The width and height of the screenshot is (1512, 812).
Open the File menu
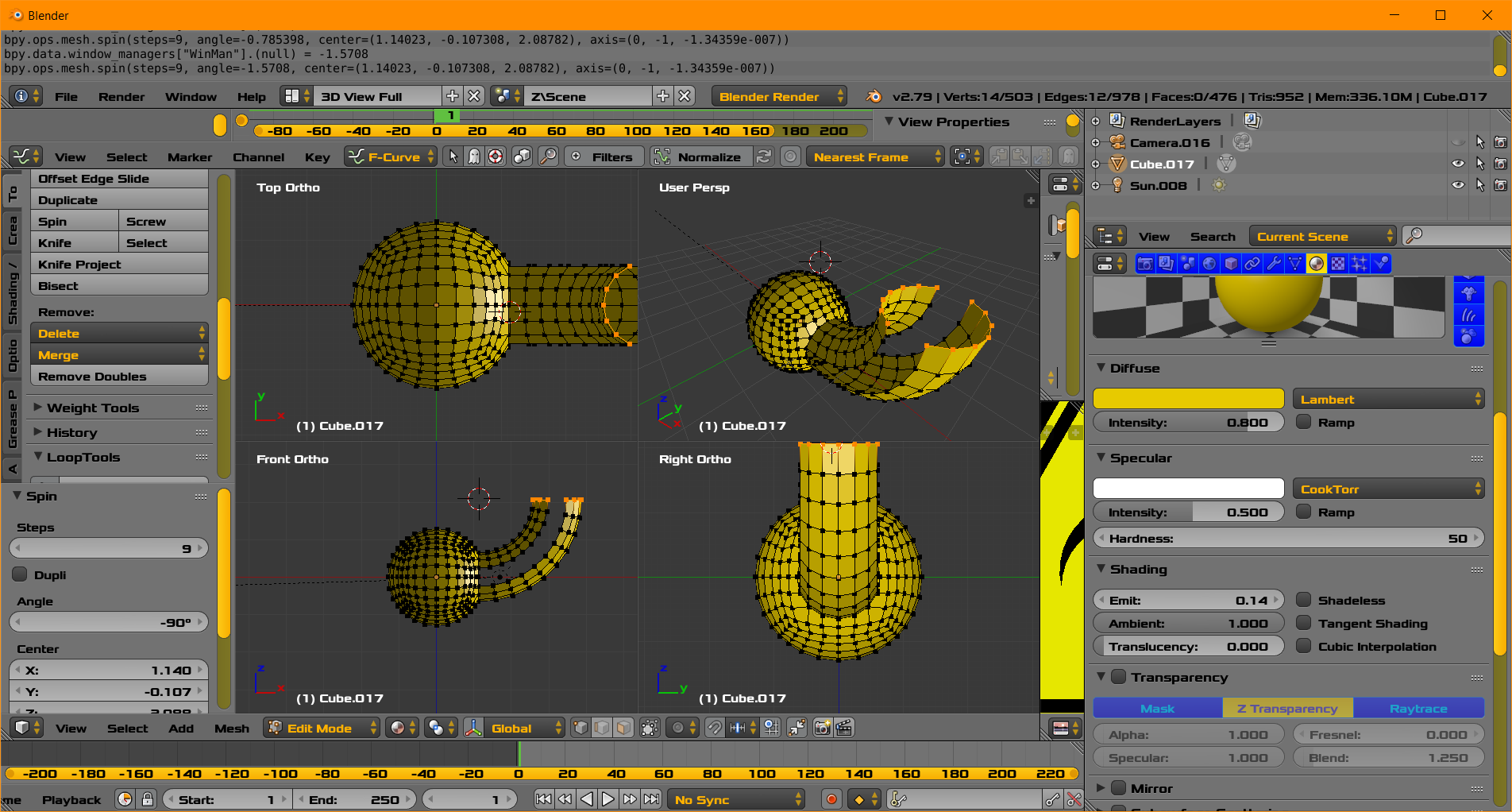point(66,96)
